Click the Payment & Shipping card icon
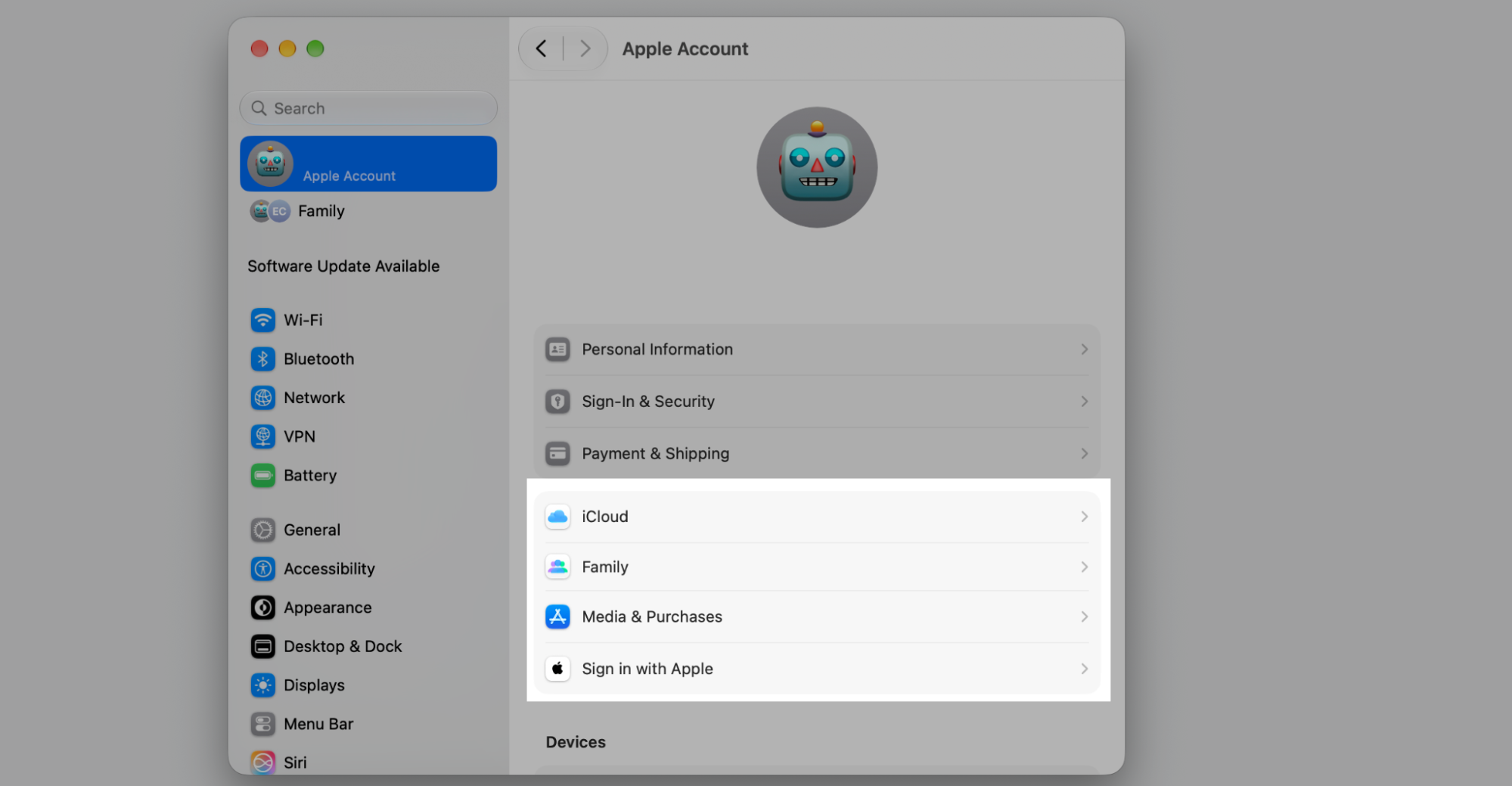The width and height of the screenshot is (1512, 786). pos(557,453)
